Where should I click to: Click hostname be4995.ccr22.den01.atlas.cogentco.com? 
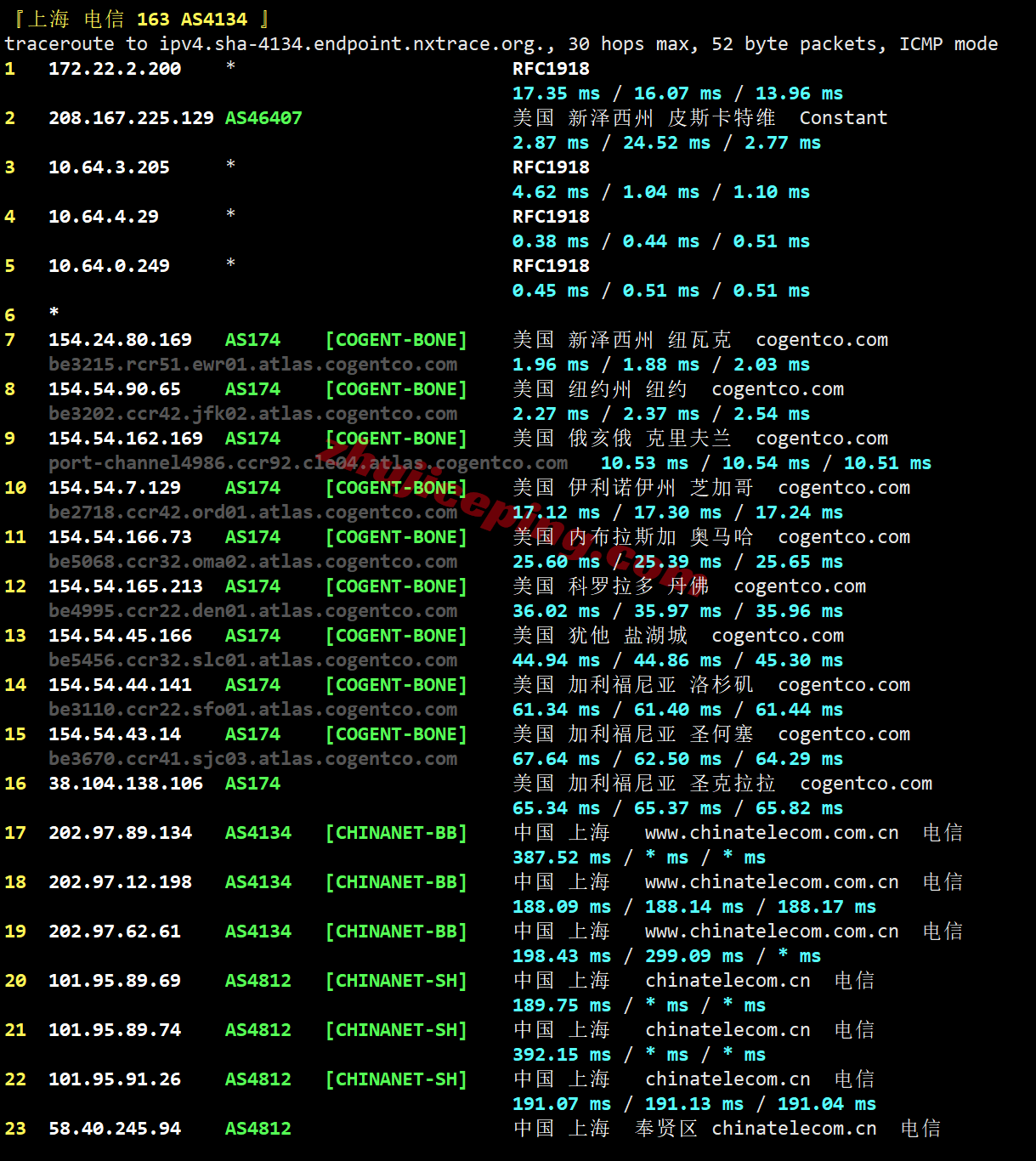pos(252,611)
